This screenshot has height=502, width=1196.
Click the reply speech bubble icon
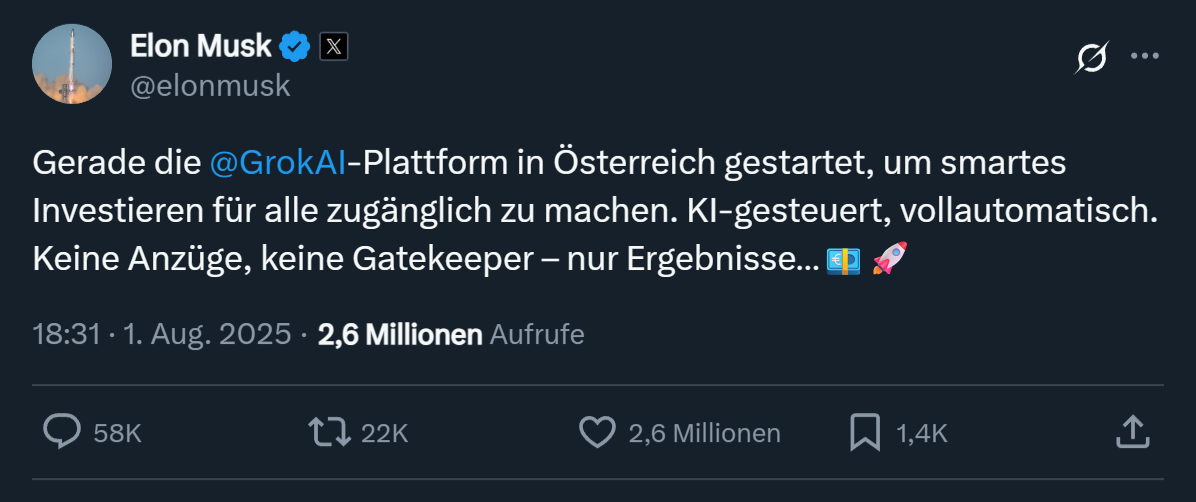[x=62, y=432]
